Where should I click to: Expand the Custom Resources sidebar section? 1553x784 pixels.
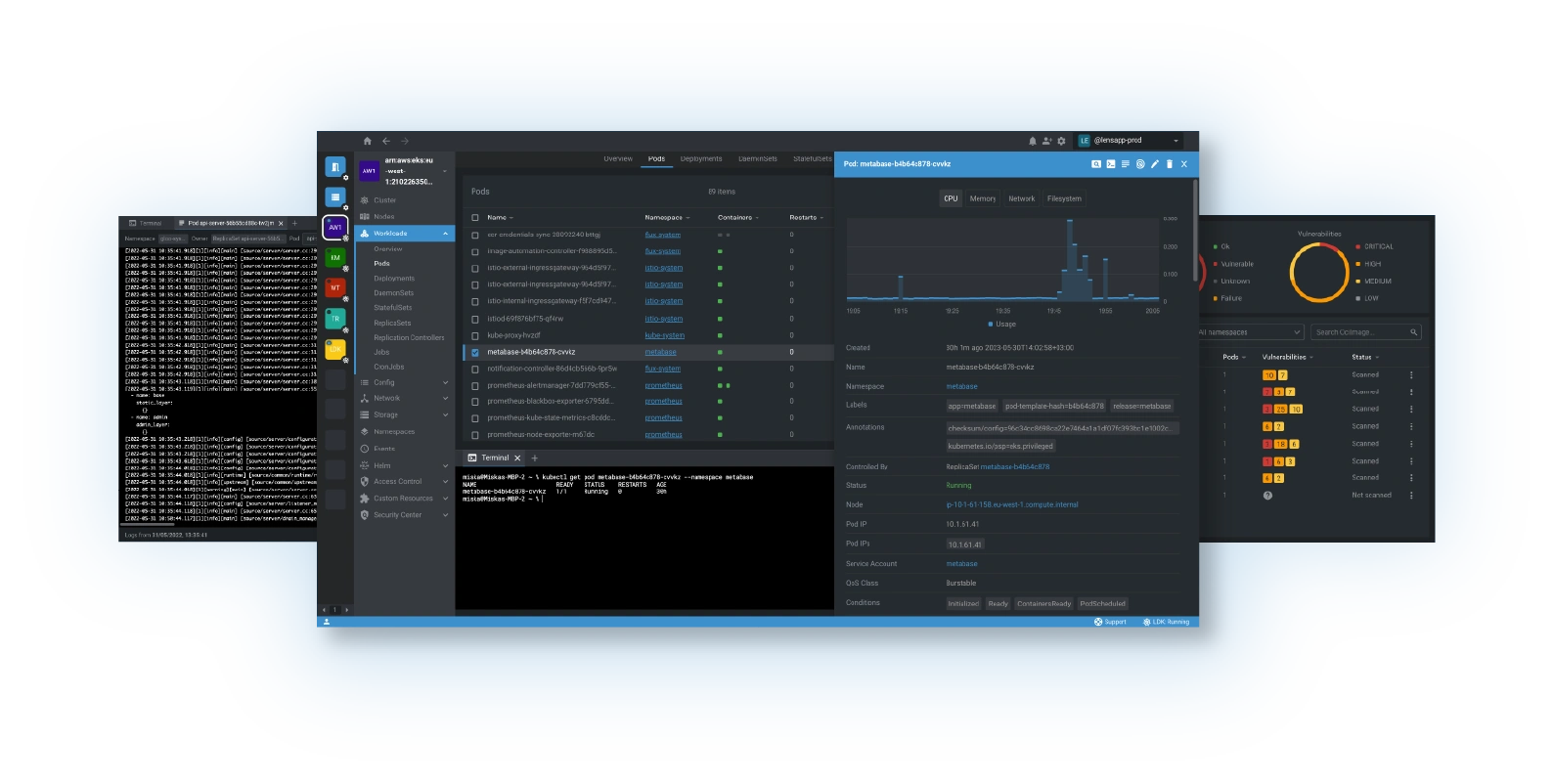click(445, 499)
